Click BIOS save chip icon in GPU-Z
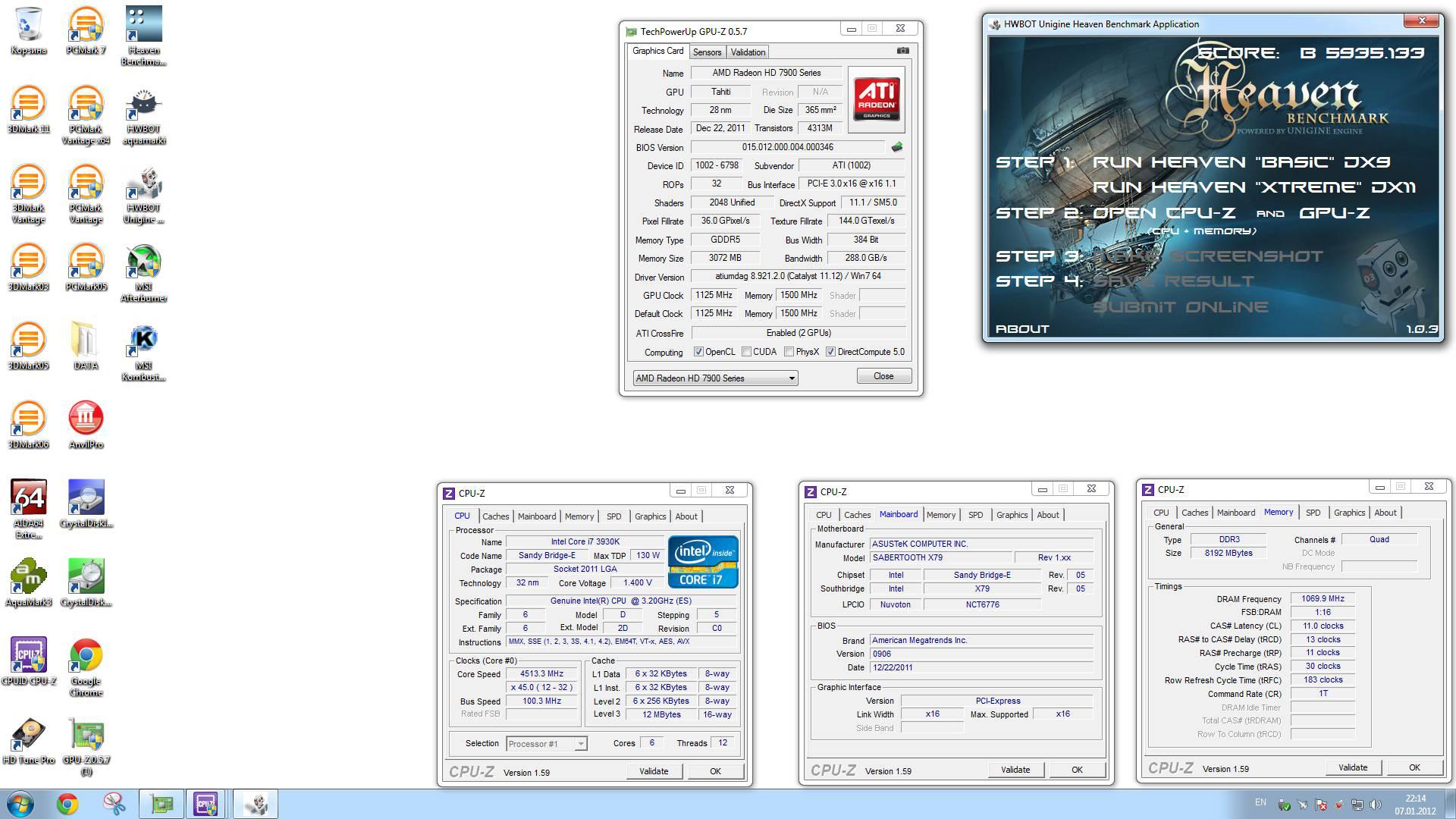Viewport: 1456px width, 819px height. coord(897,147)
